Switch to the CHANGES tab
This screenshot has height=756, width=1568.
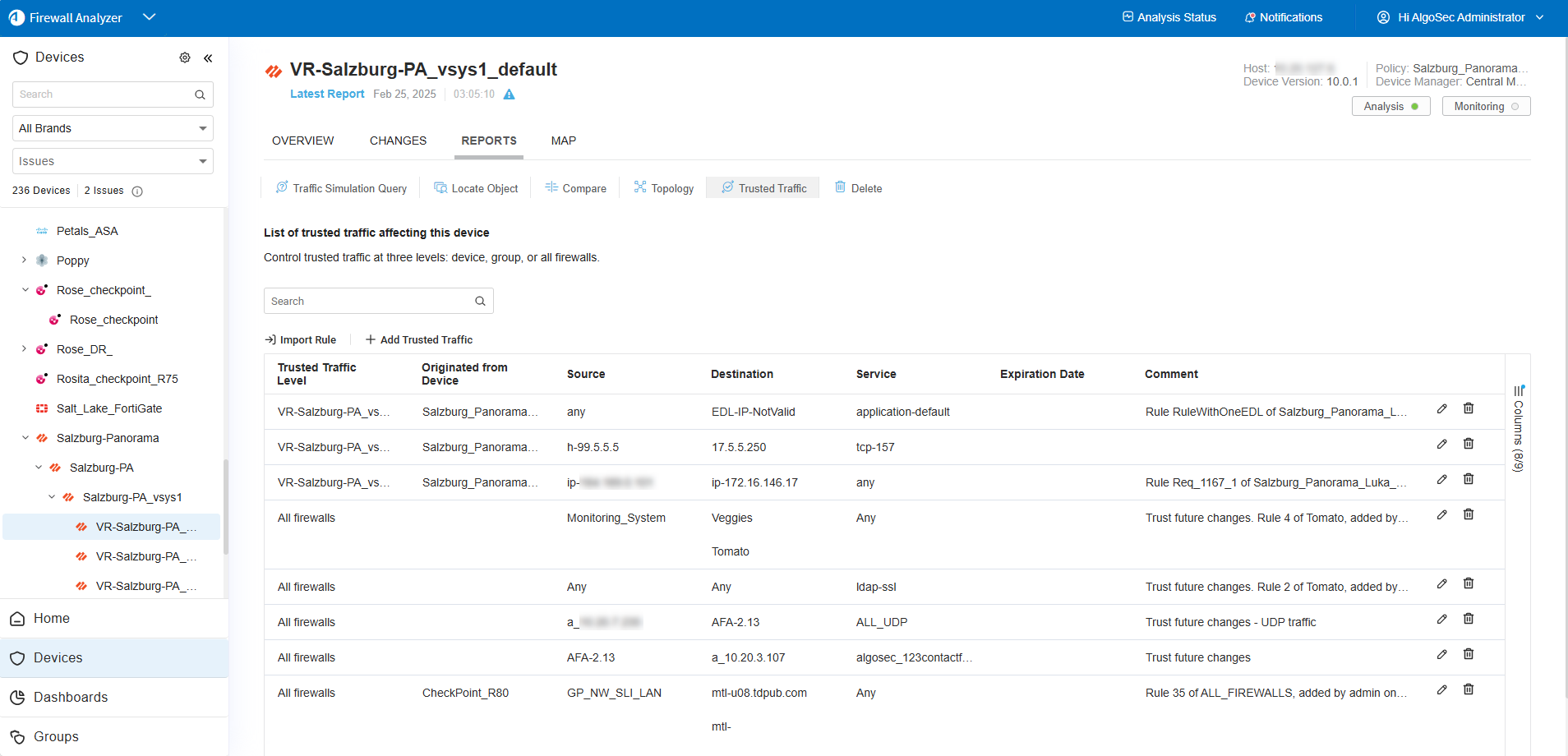[x=398, y=141]
